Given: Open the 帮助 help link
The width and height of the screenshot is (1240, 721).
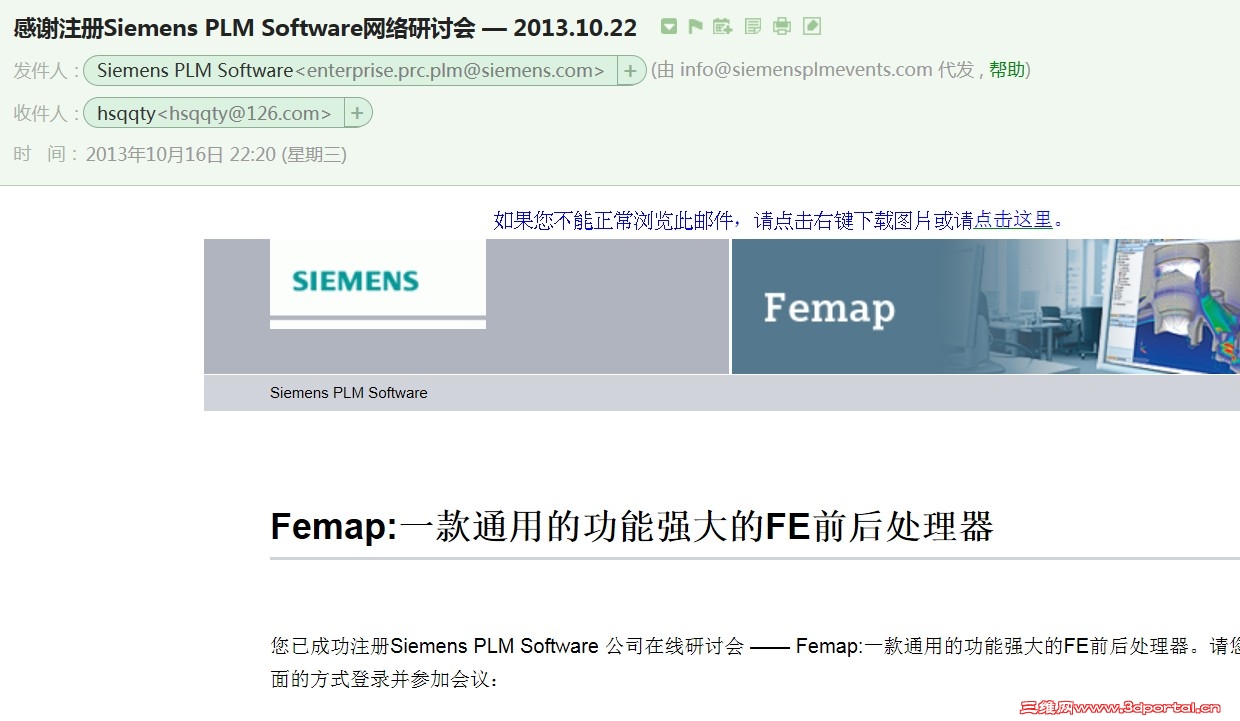Looking at the screenshot, I should tap(1007, 70).
